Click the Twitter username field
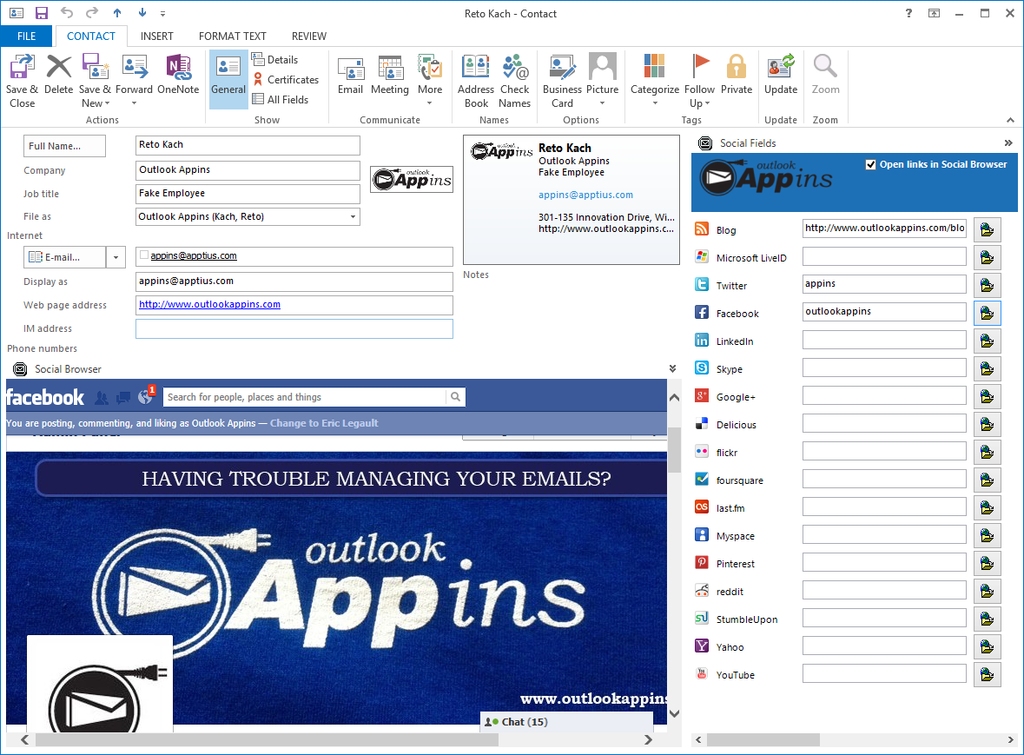Screen dimensions: 1024x755 click(884, 283)
